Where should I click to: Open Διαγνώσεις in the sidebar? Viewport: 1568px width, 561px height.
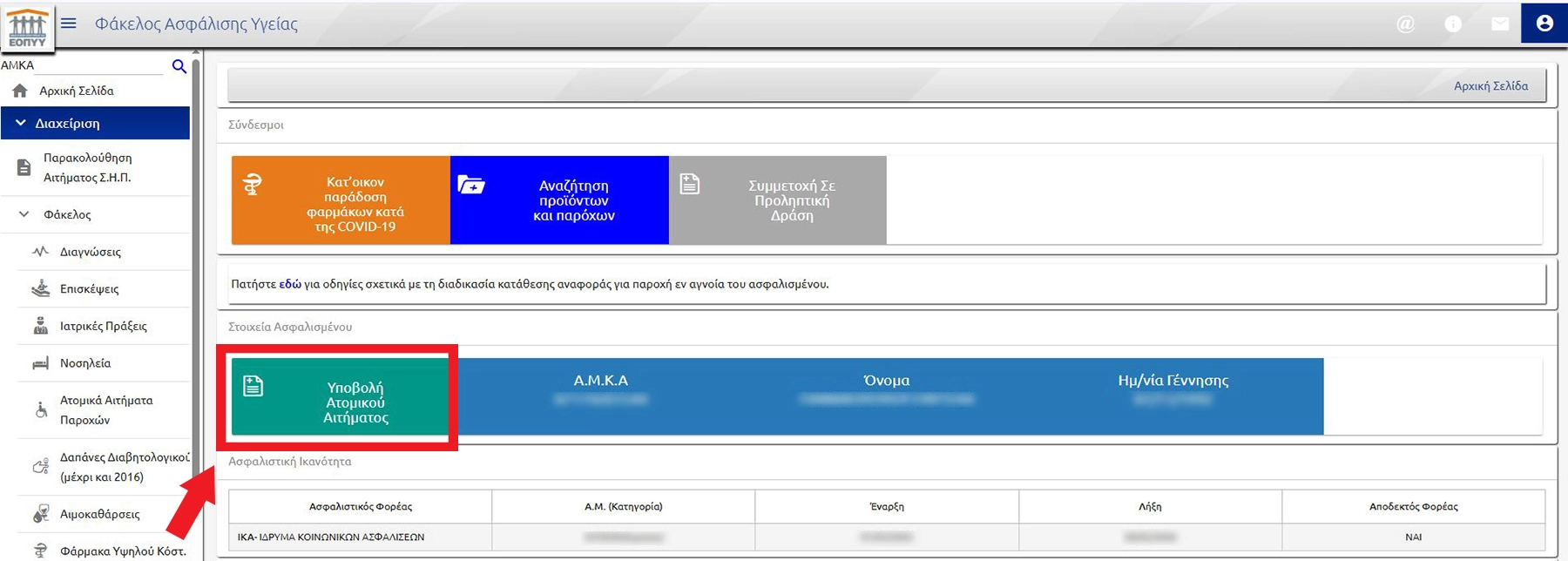(x=90, y=252)
